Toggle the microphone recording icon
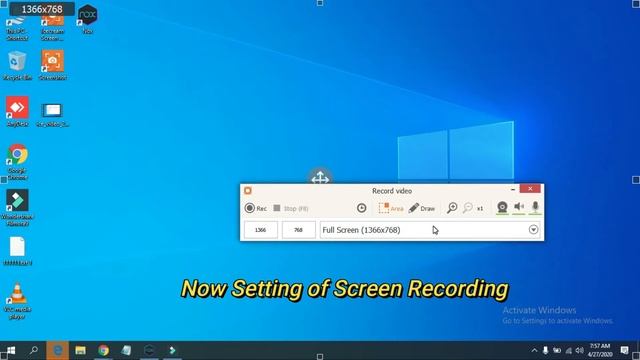 (535, 207)
